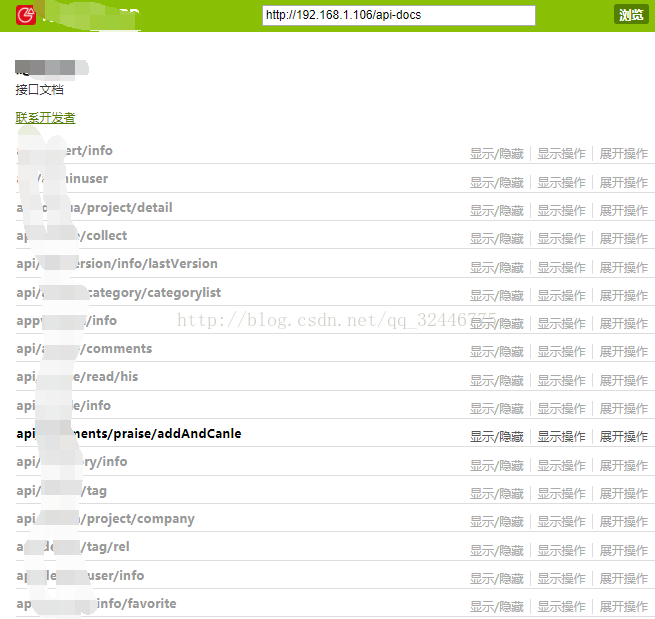Open the praise/addAndCanle API heading
This screenshot has width=655, height=619.
[129, 434]
